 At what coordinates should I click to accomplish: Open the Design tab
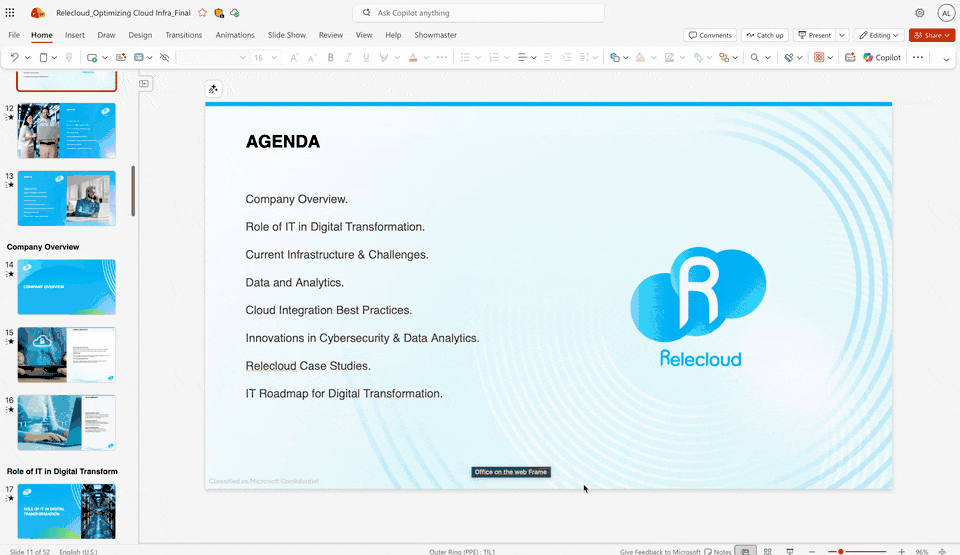tap(140, 35)
